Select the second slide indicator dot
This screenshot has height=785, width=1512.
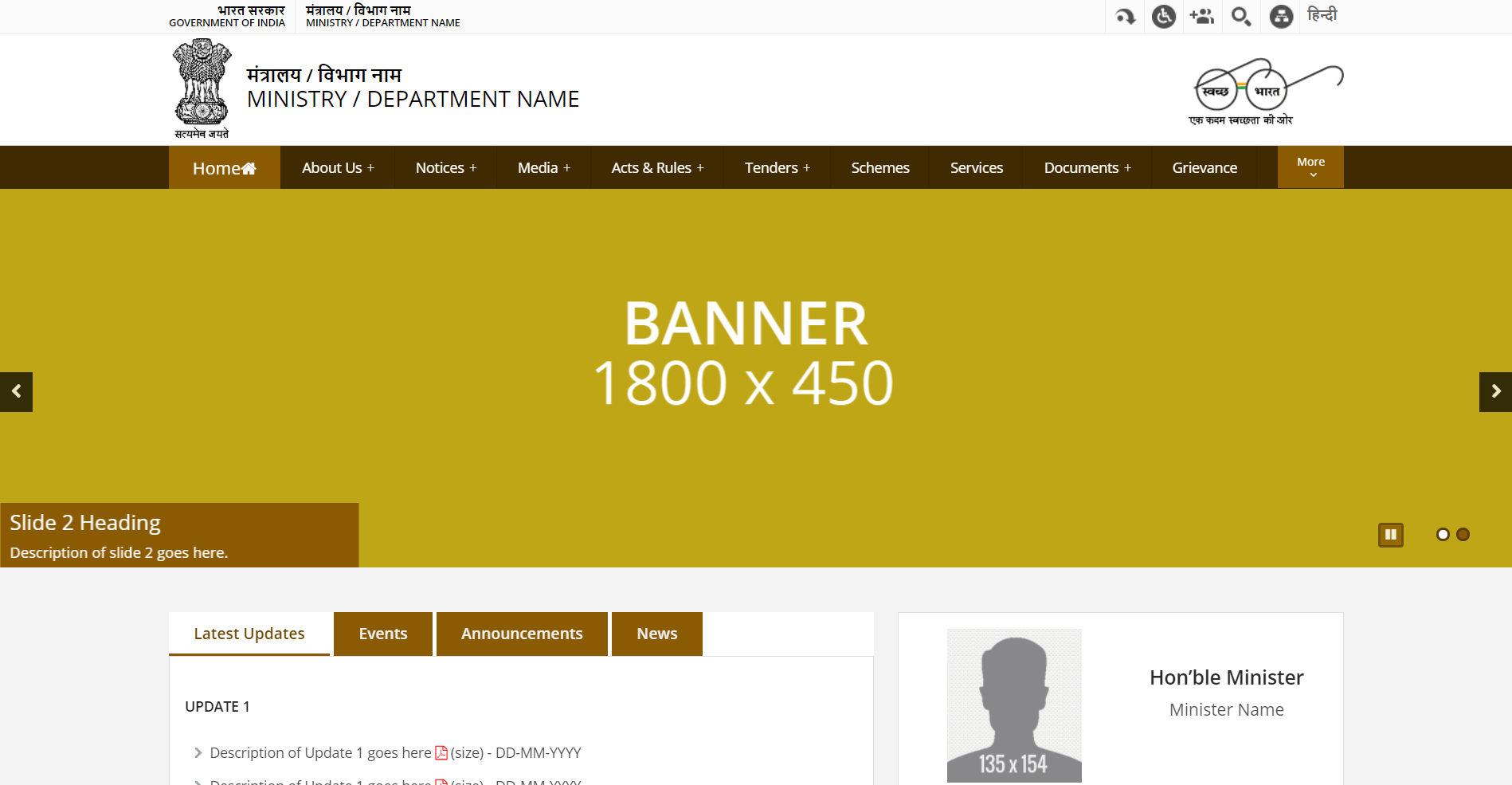[1463, 535]
